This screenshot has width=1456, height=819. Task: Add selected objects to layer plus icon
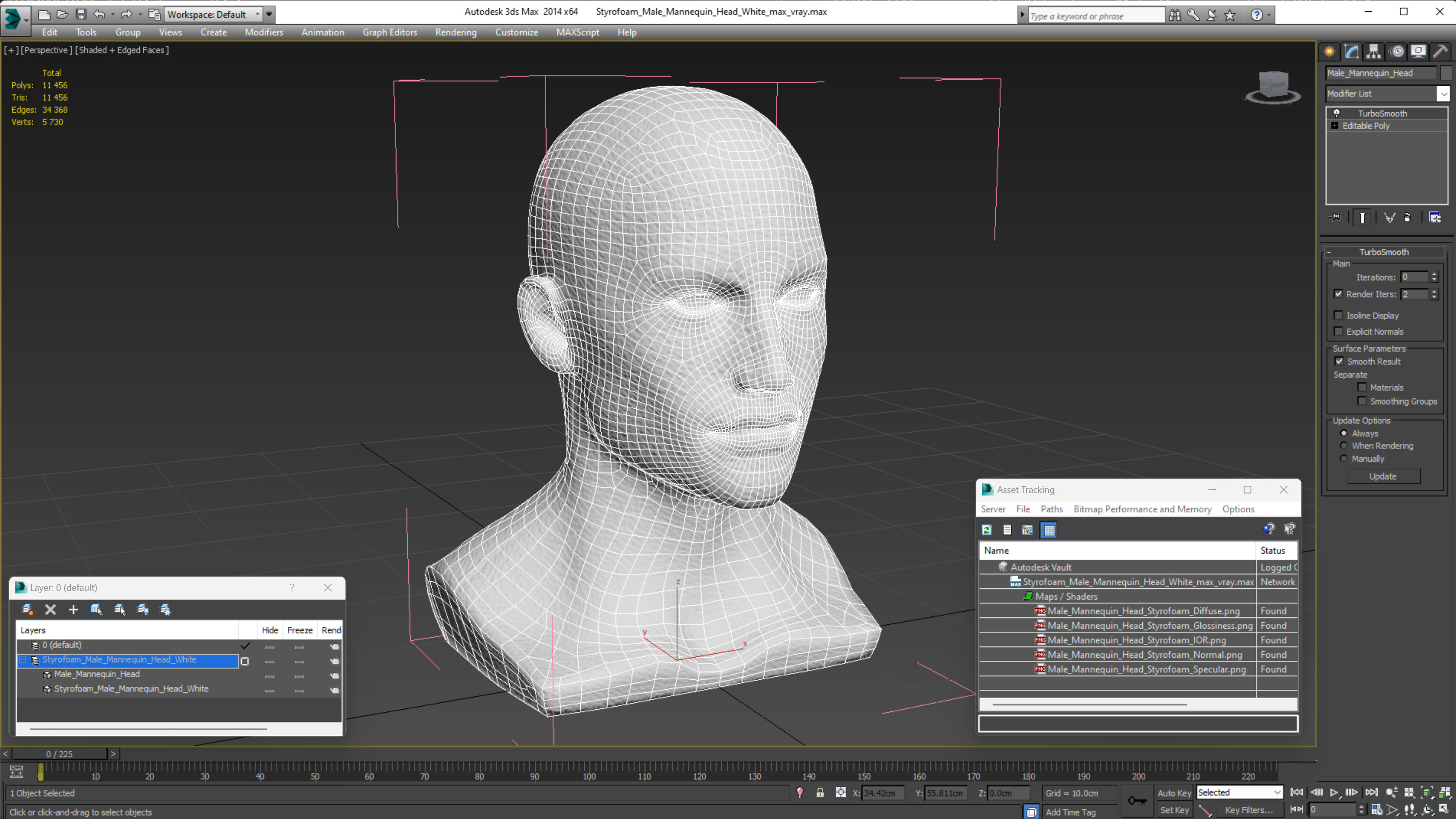pos(73,609)
